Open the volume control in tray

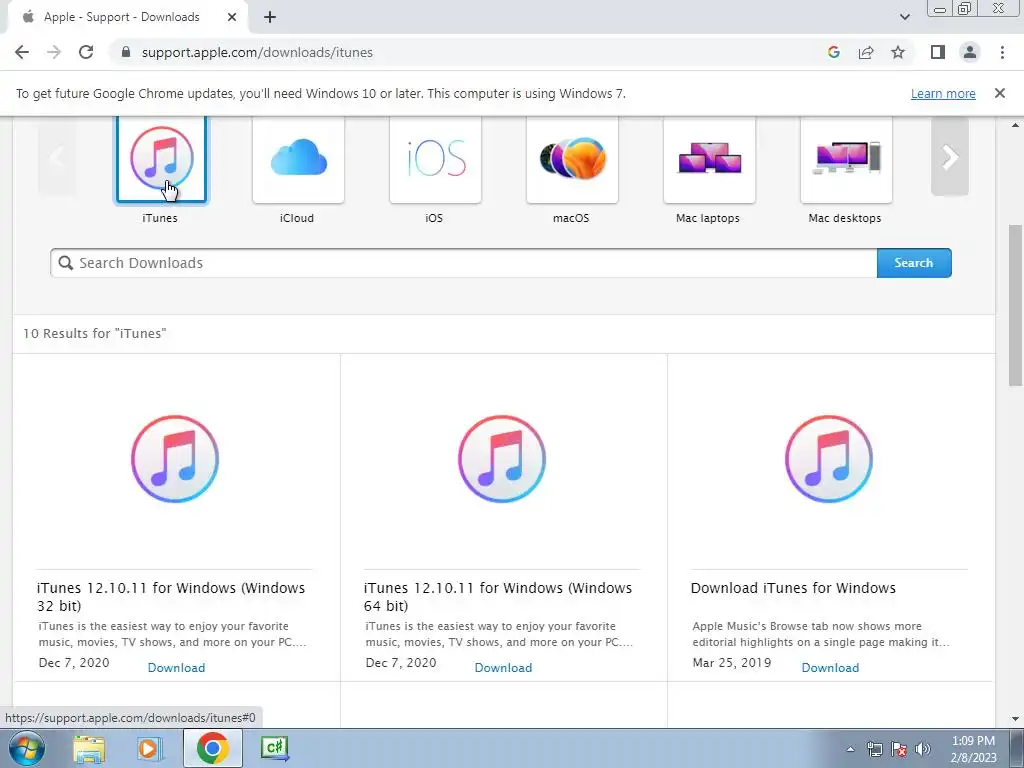pos(923,749)
